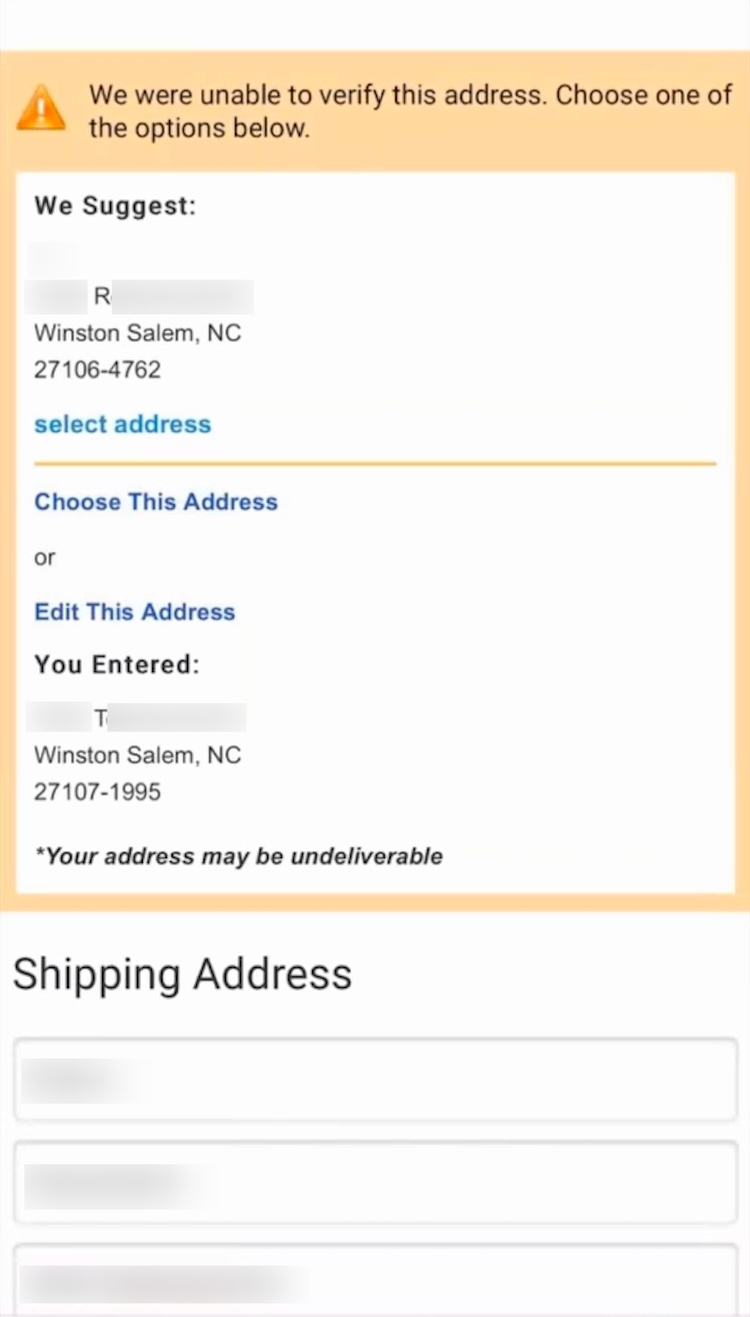Click the "unable to verify this address" message
This screenshot has width=750, height=1317.
coord(410,112)
